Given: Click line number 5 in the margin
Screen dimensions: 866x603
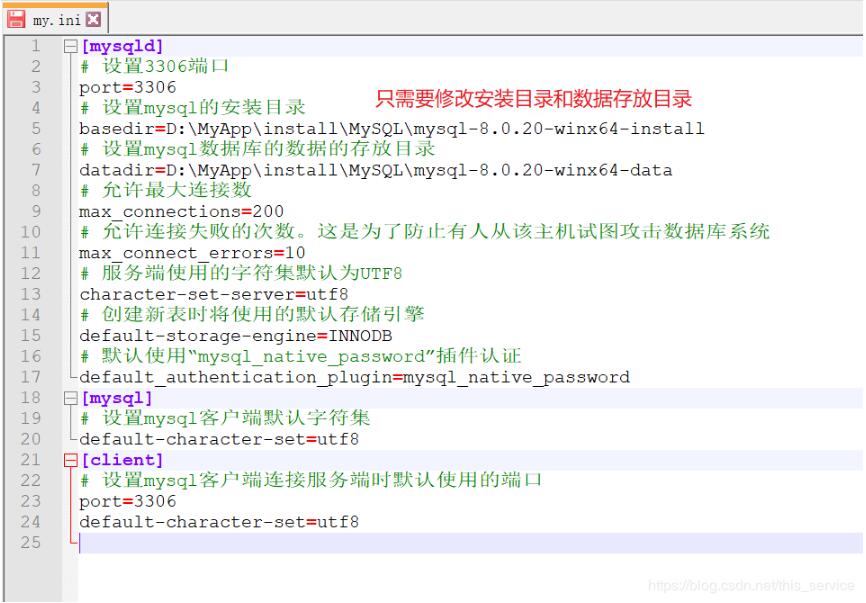Looking at the screenshot, I should click(35, 129).
